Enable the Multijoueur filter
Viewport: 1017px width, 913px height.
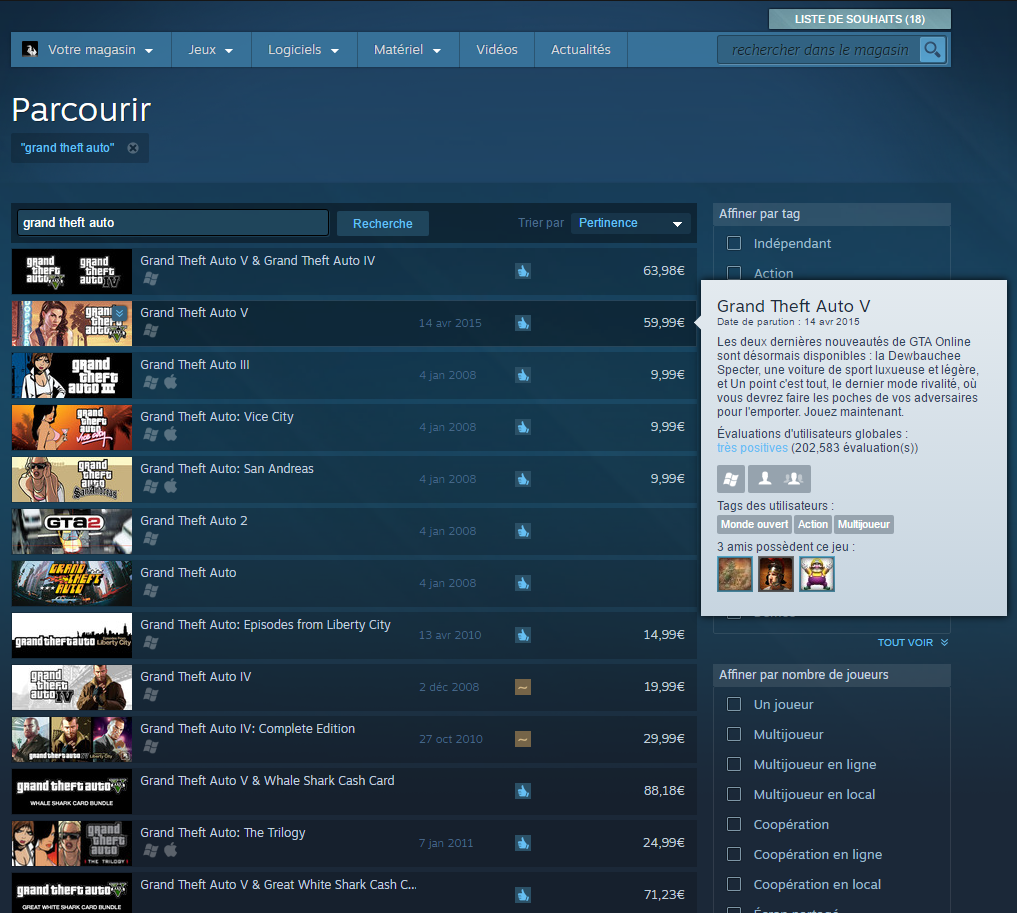tap(734, 734)
